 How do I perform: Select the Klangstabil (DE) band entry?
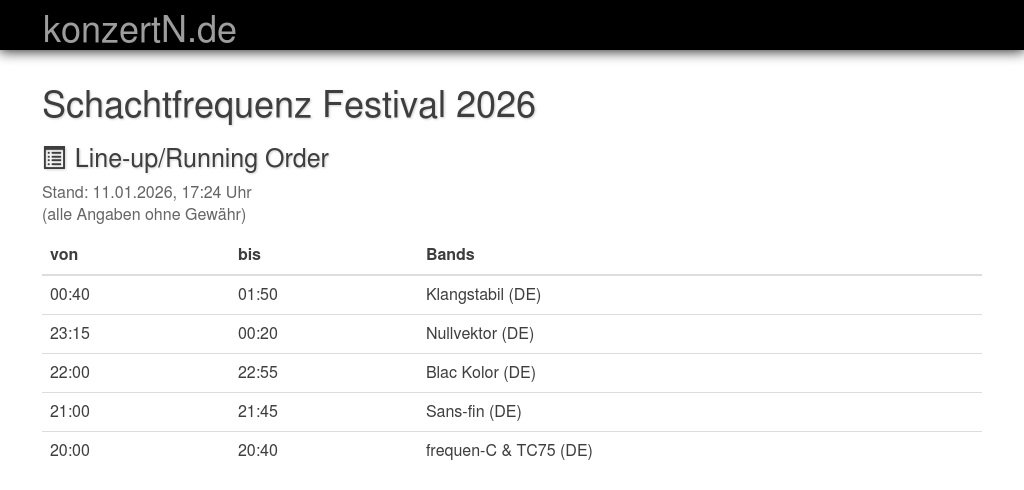(x=483, y=294)
